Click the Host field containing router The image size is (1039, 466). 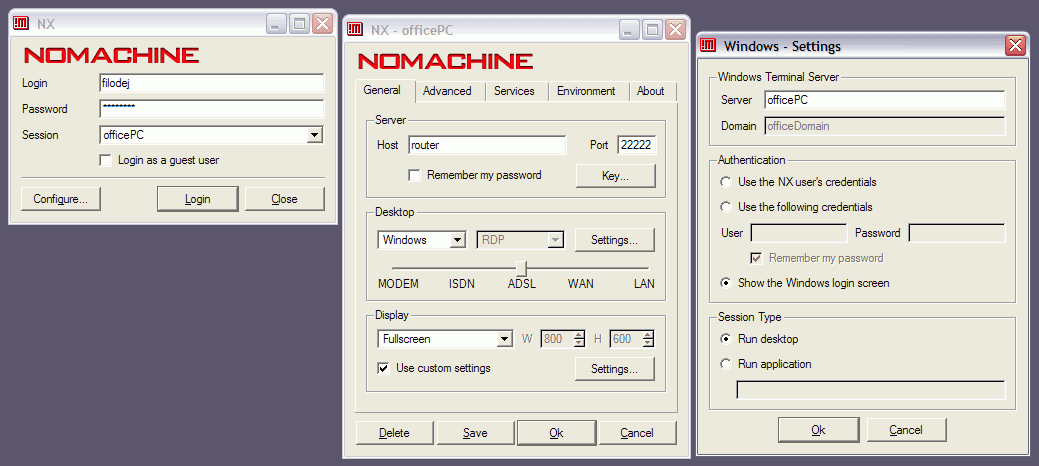pos(487,145)
